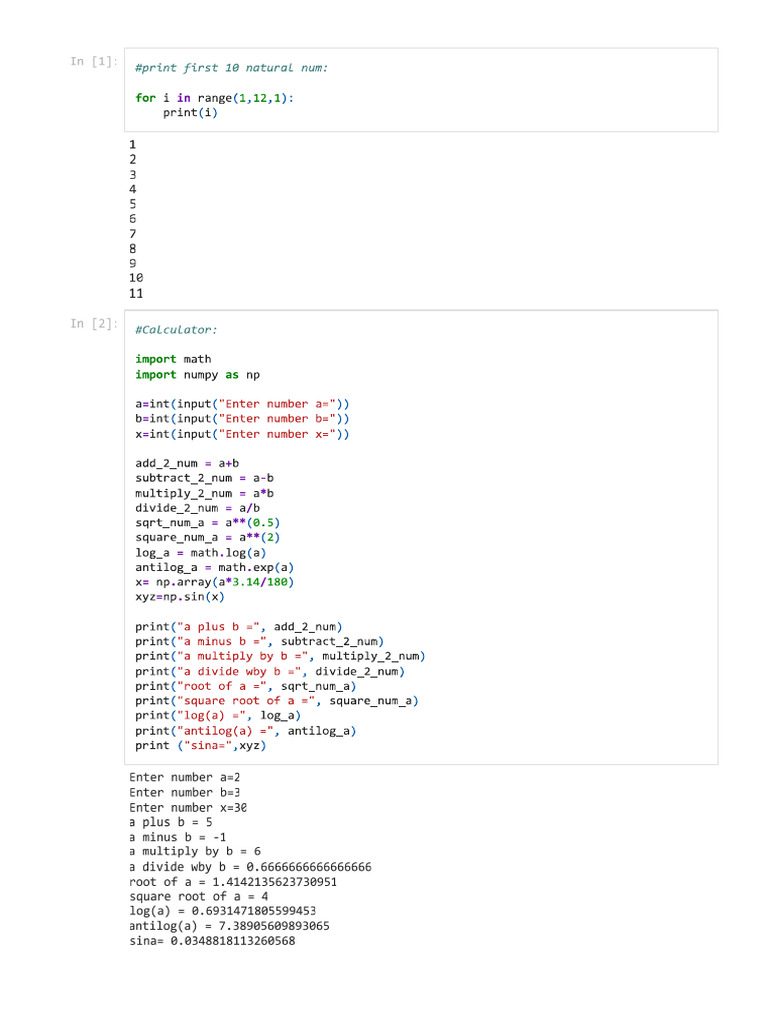
Task: Click output line 'Enter number b=3'
Action: pyautogui.click(x=185, y=792)
